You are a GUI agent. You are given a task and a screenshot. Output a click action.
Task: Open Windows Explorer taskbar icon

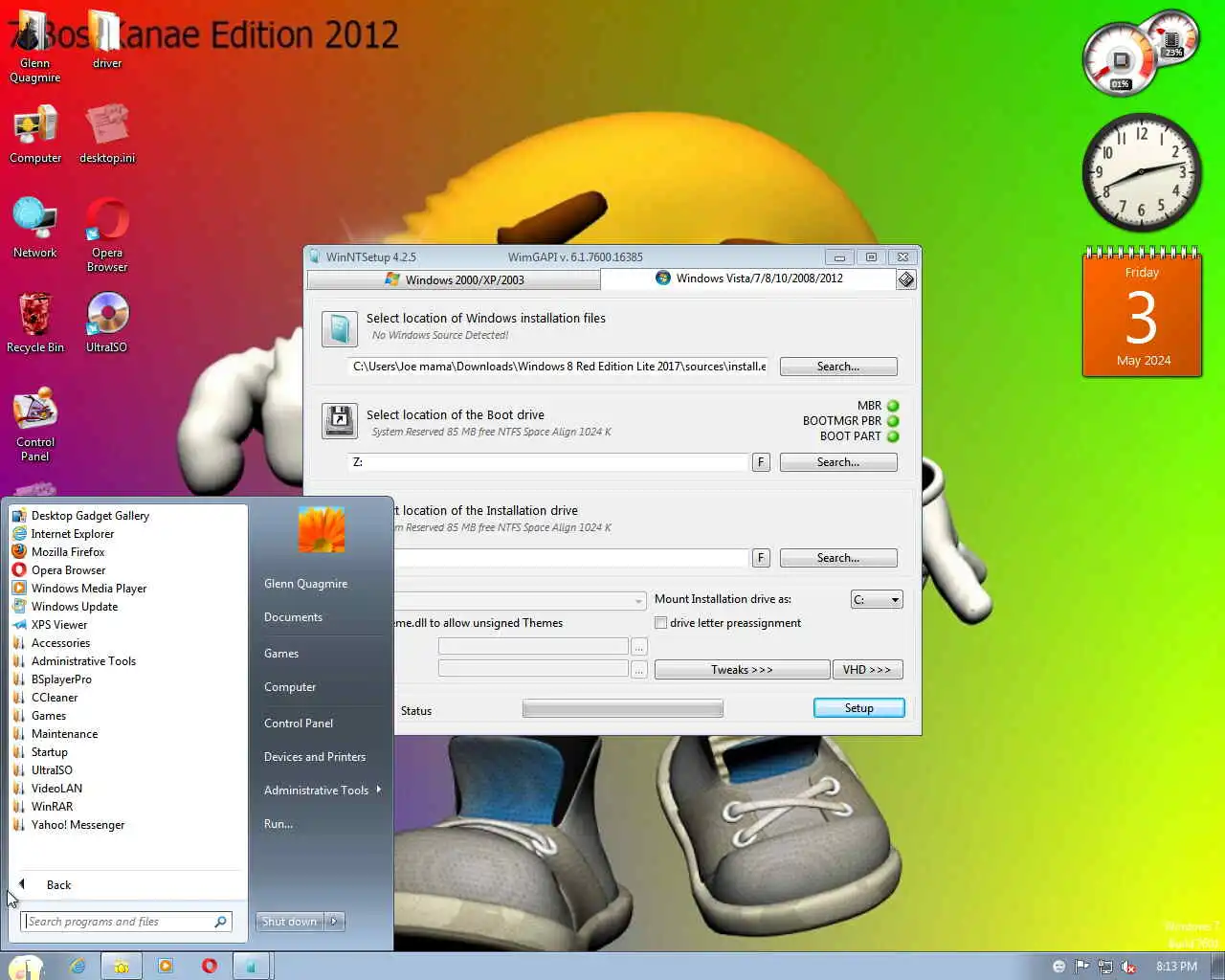(x=122, y=967)
